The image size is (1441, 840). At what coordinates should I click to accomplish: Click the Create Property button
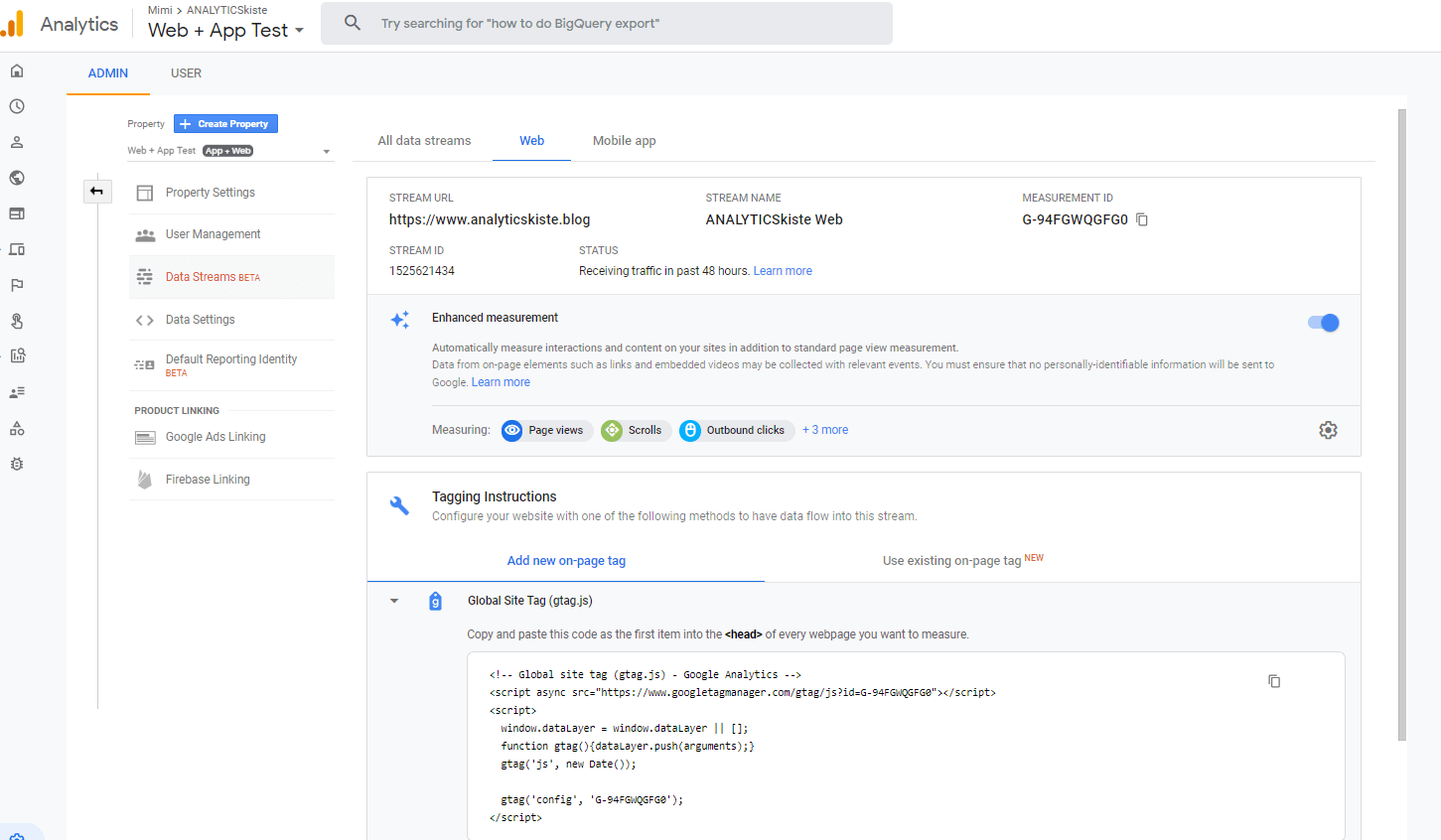click(225, 124)
